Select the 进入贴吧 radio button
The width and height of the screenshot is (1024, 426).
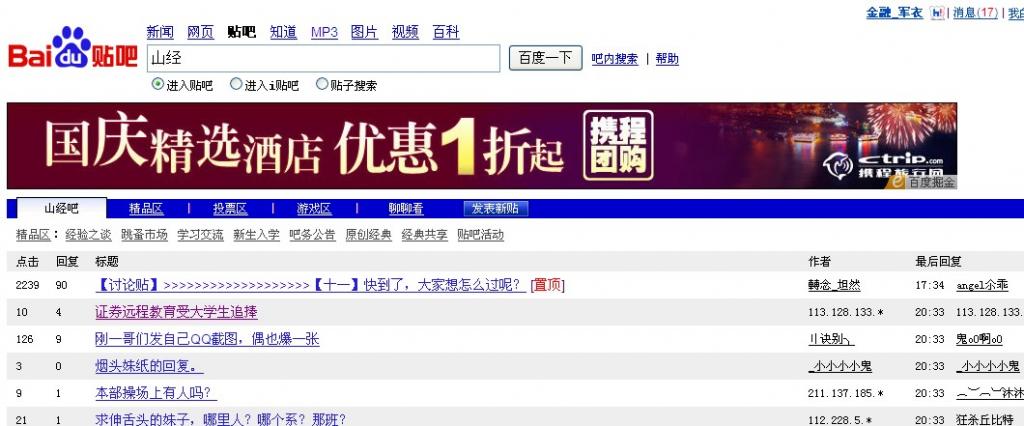pyautogui.click(x=158, y=85)
